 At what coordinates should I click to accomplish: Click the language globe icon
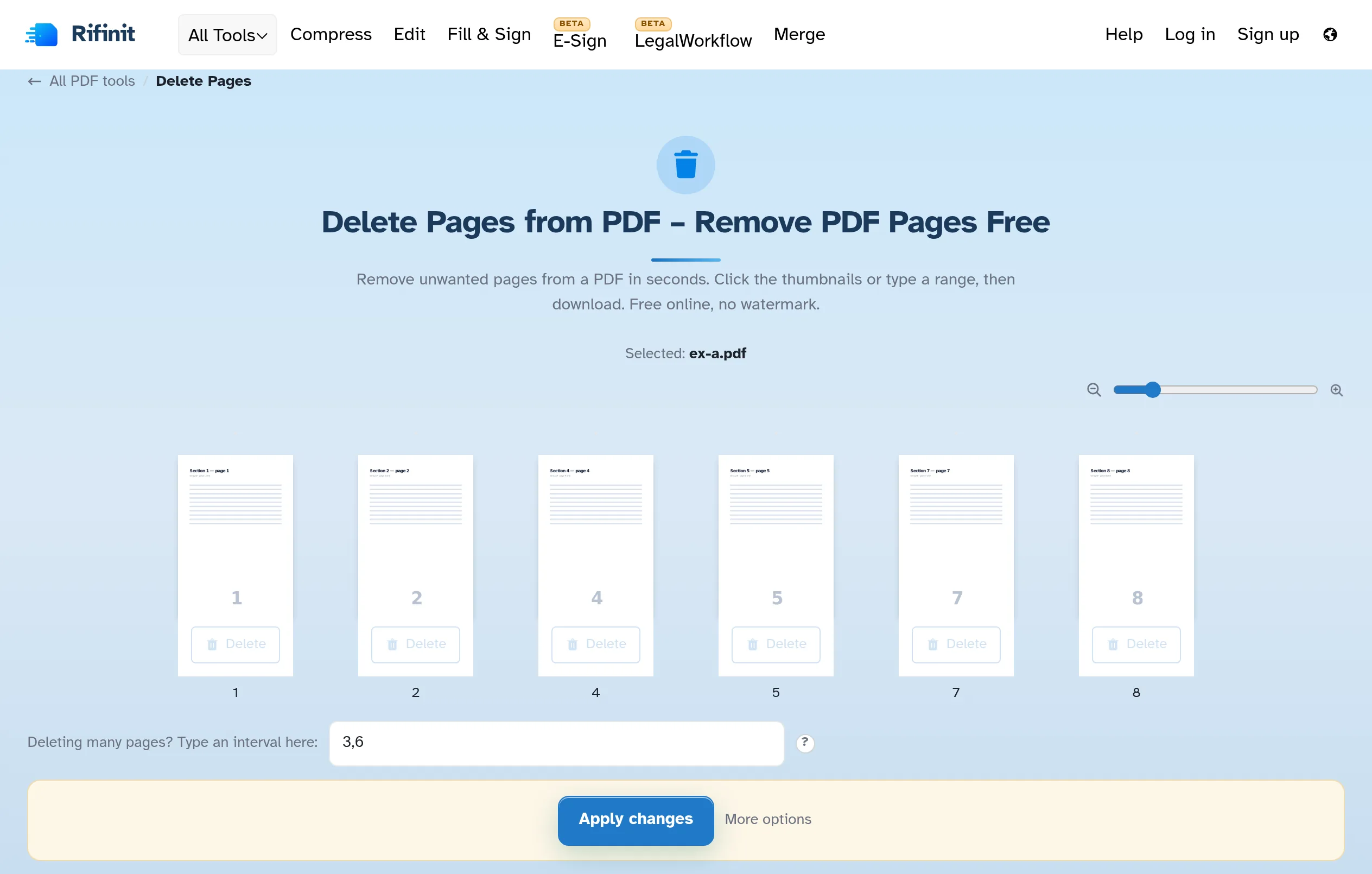[x=1330, y=35]
